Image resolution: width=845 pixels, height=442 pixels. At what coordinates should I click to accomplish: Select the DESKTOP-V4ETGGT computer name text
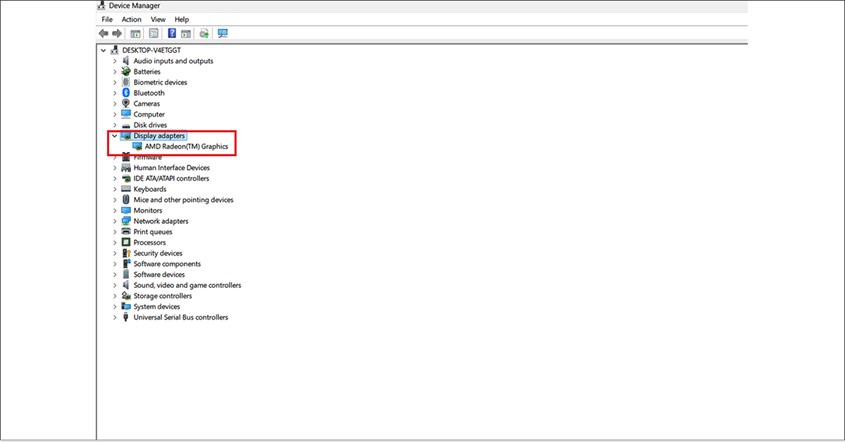151,50
